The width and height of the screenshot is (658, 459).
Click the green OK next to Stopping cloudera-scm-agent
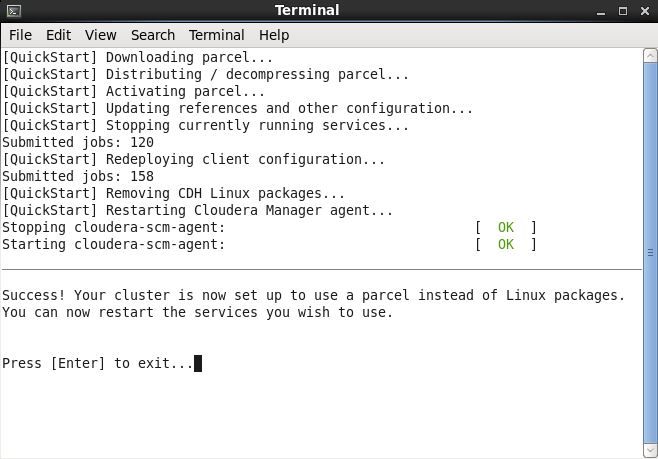506,227
